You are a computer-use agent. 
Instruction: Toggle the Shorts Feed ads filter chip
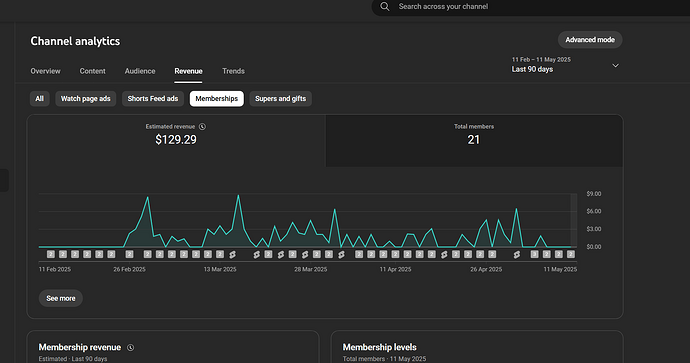pyautogui.click(x=153, y=99)
